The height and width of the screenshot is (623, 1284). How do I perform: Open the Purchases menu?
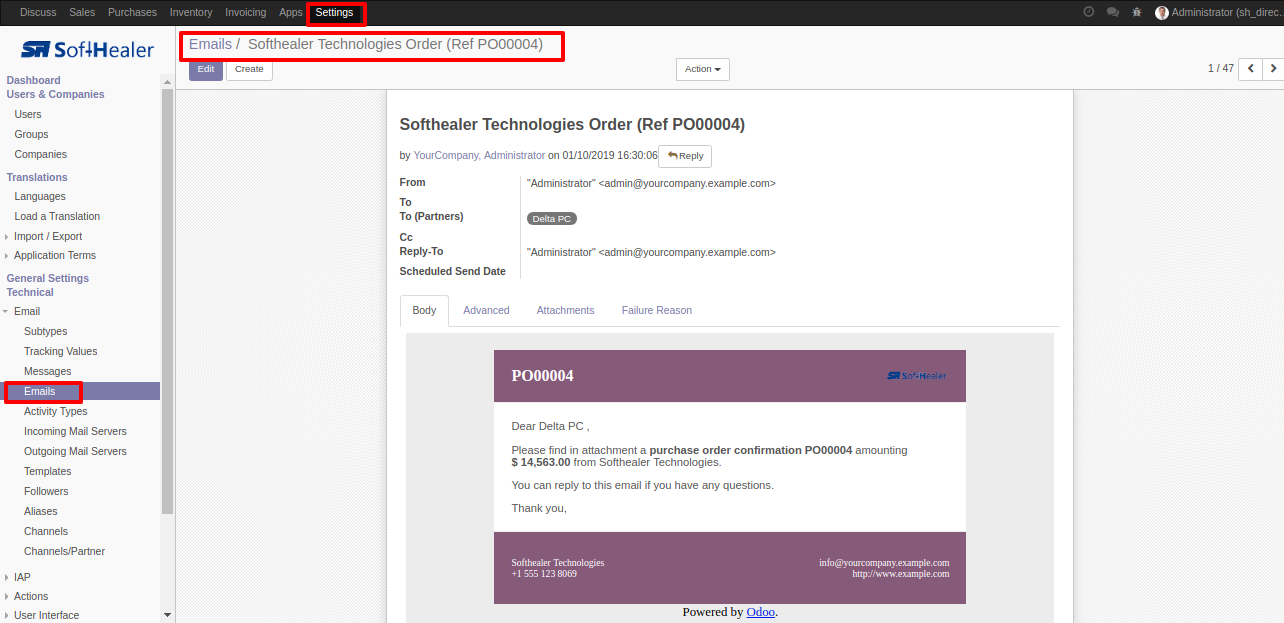(x=132, y=12)
